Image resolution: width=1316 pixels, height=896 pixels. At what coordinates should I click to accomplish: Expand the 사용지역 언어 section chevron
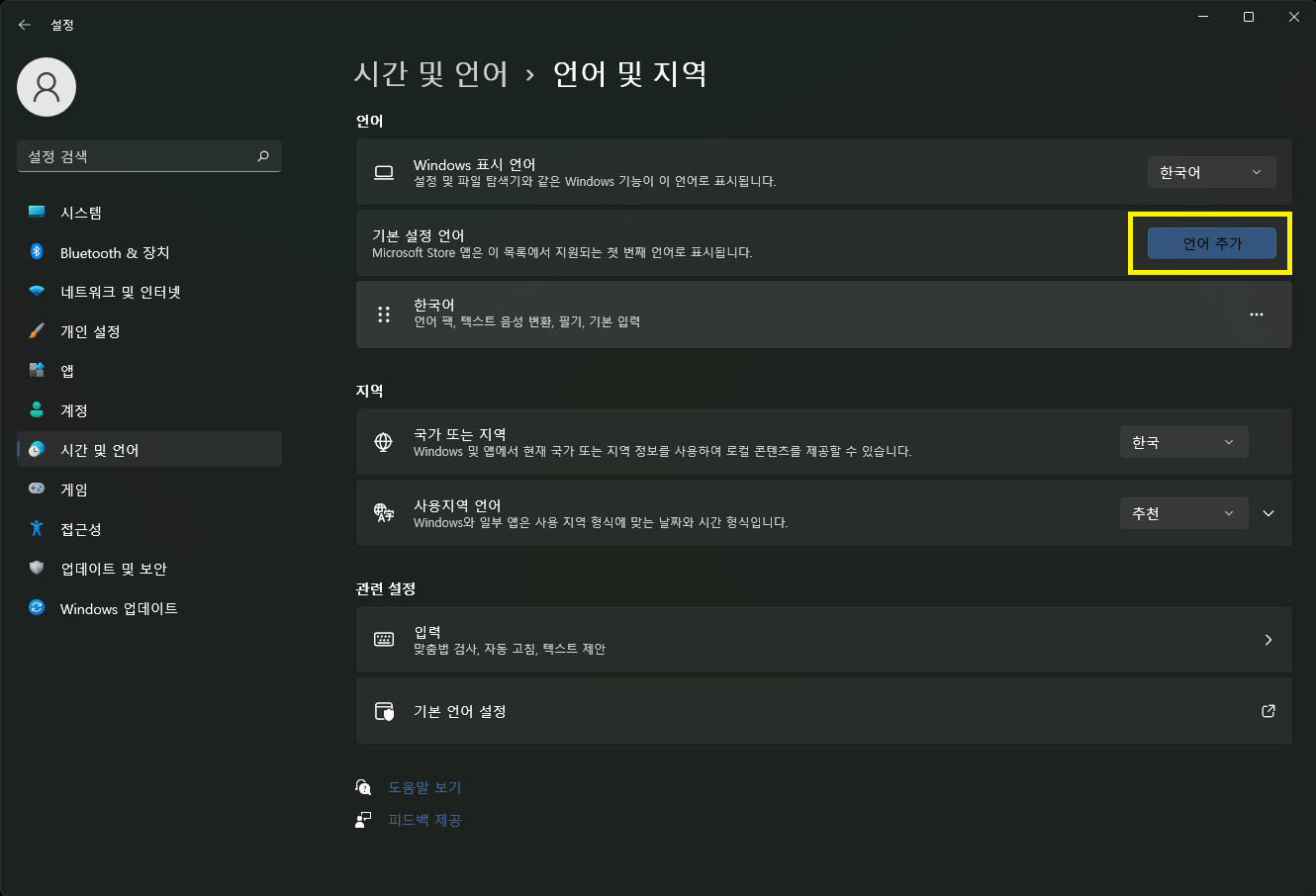pos(1269,512)
